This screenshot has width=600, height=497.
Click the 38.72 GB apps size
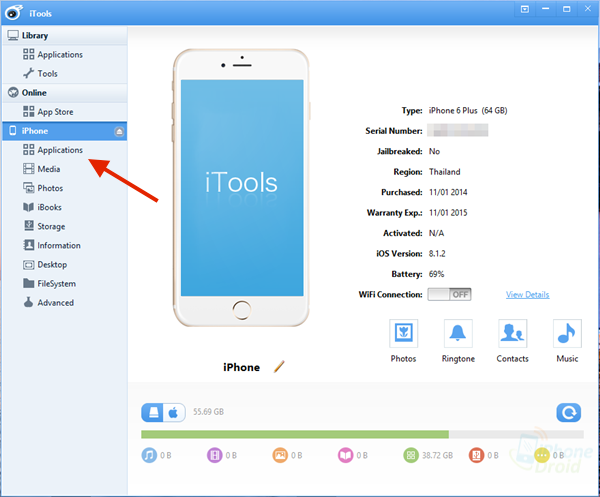pyautogui.click(x=437, y=455)
